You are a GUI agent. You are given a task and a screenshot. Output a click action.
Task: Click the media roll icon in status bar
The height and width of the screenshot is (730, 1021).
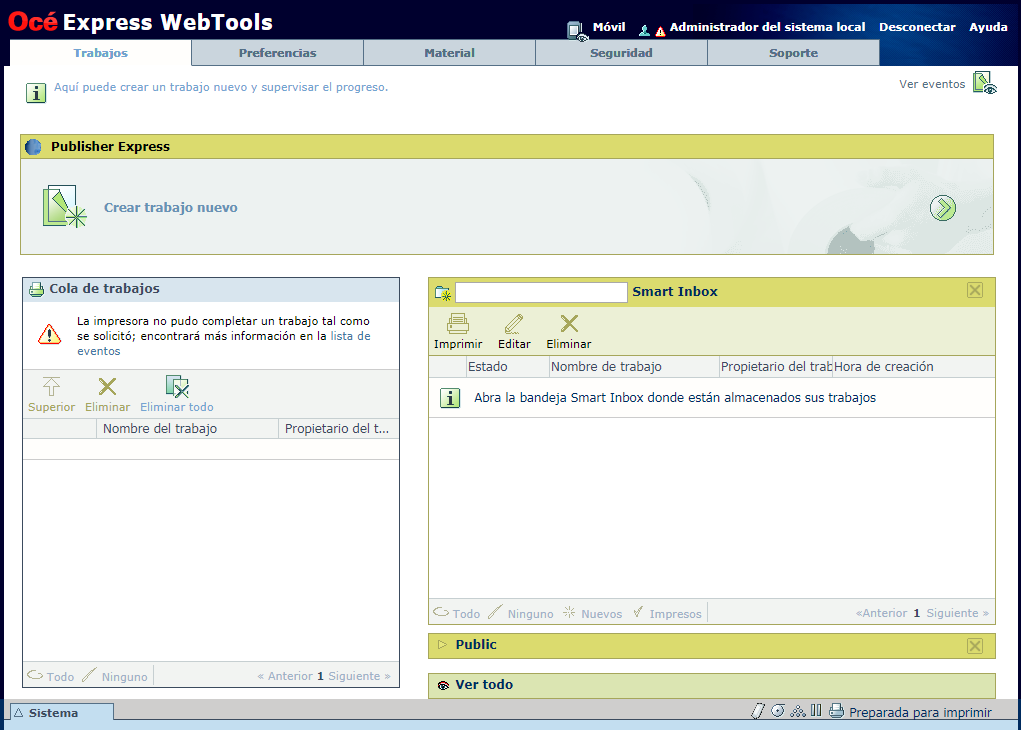(778, 710)
